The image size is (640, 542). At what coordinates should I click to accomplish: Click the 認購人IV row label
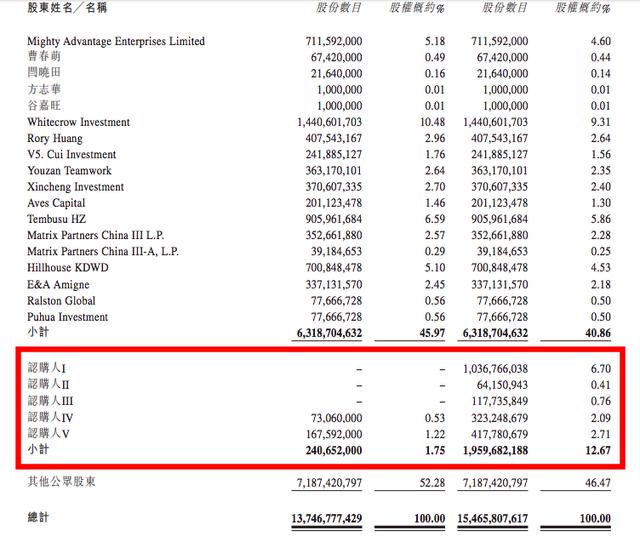(50, 417)
